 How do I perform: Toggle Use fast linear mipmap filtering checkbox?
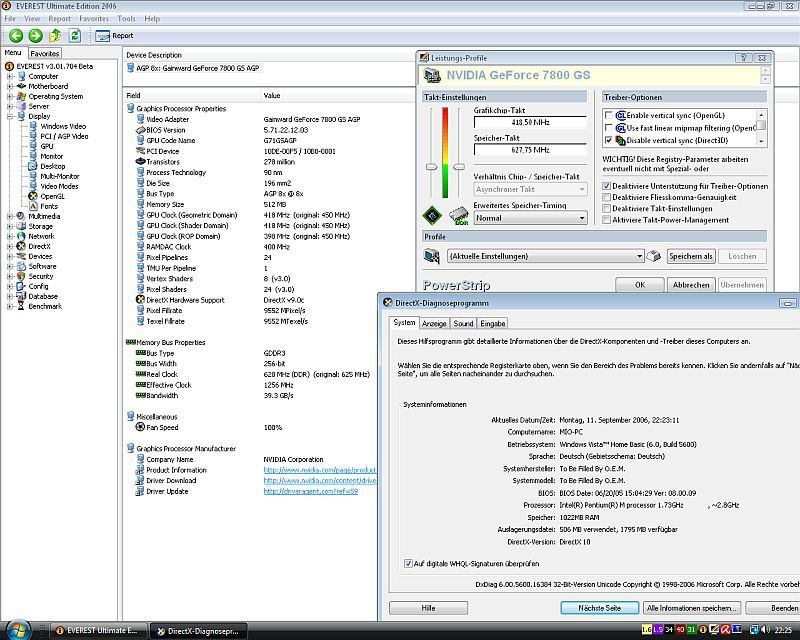tap(608, 128)
